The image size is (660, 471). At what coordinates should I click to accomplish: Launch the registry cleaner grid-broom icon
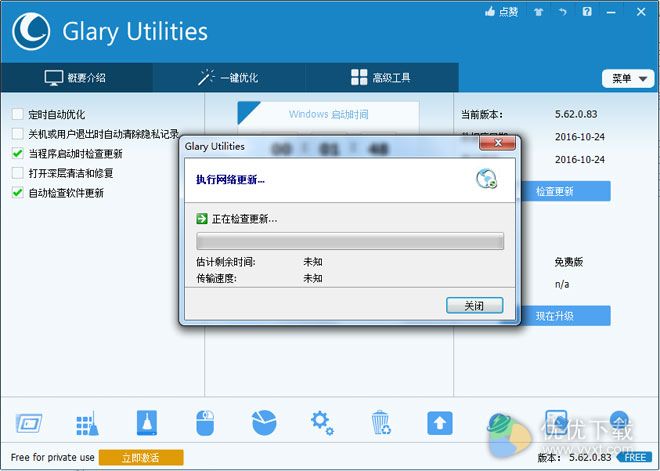[87, 423]
